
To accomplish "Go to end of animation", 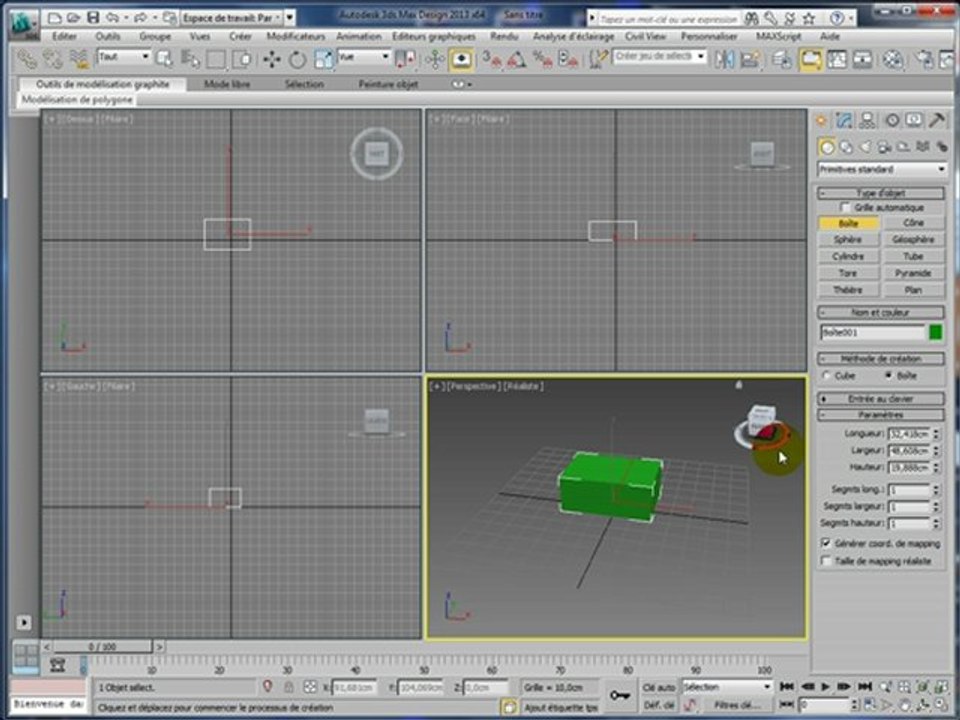I will (864, 687).
